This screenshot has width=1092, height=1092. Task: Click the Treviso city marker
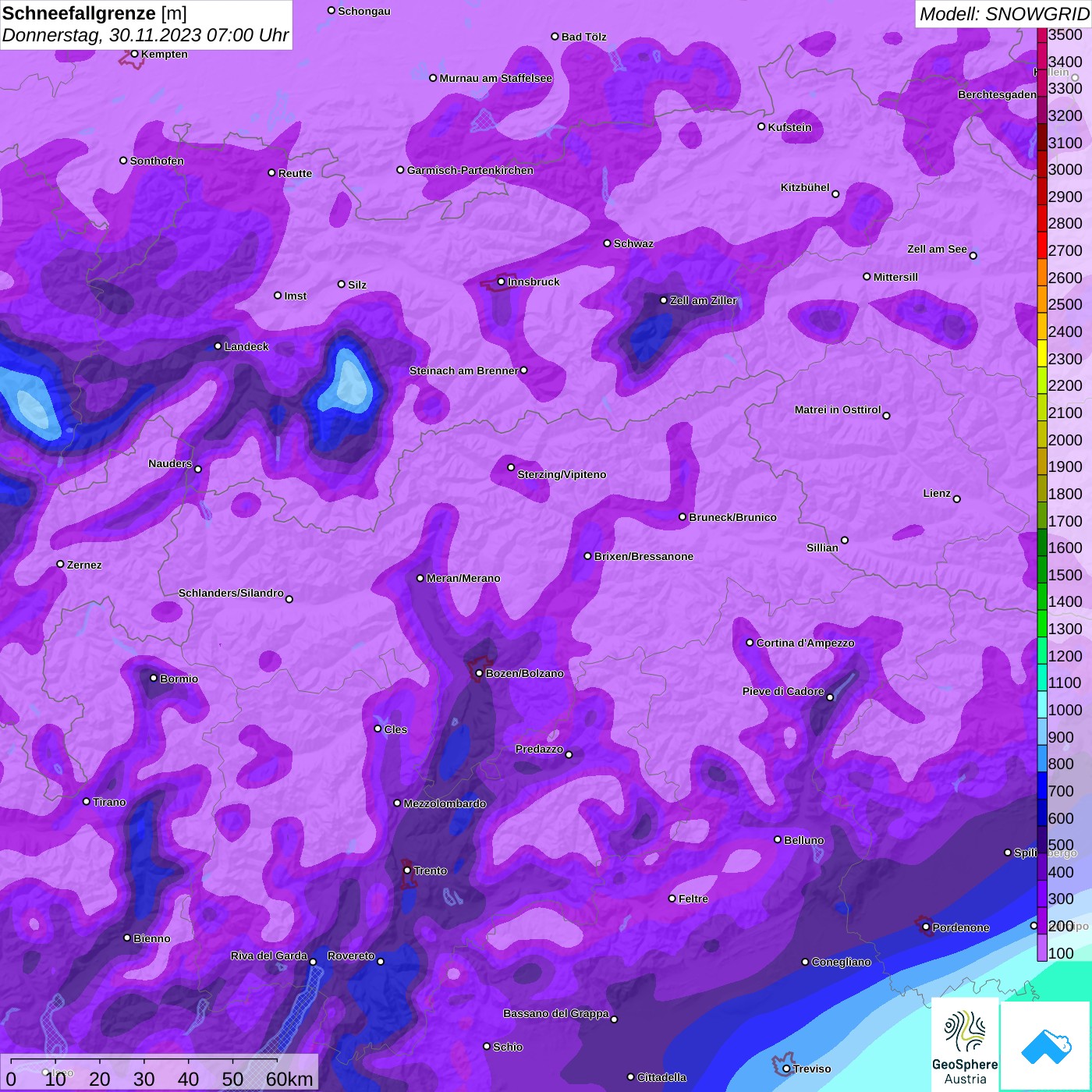tap(786, 1069)
